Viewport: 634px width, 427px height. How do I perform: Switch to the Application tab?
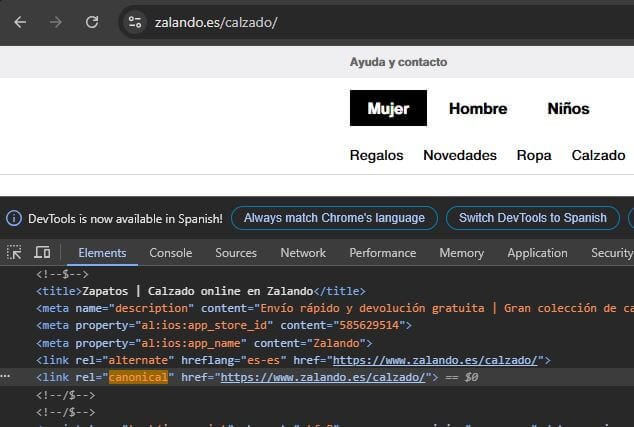[537, 253]
